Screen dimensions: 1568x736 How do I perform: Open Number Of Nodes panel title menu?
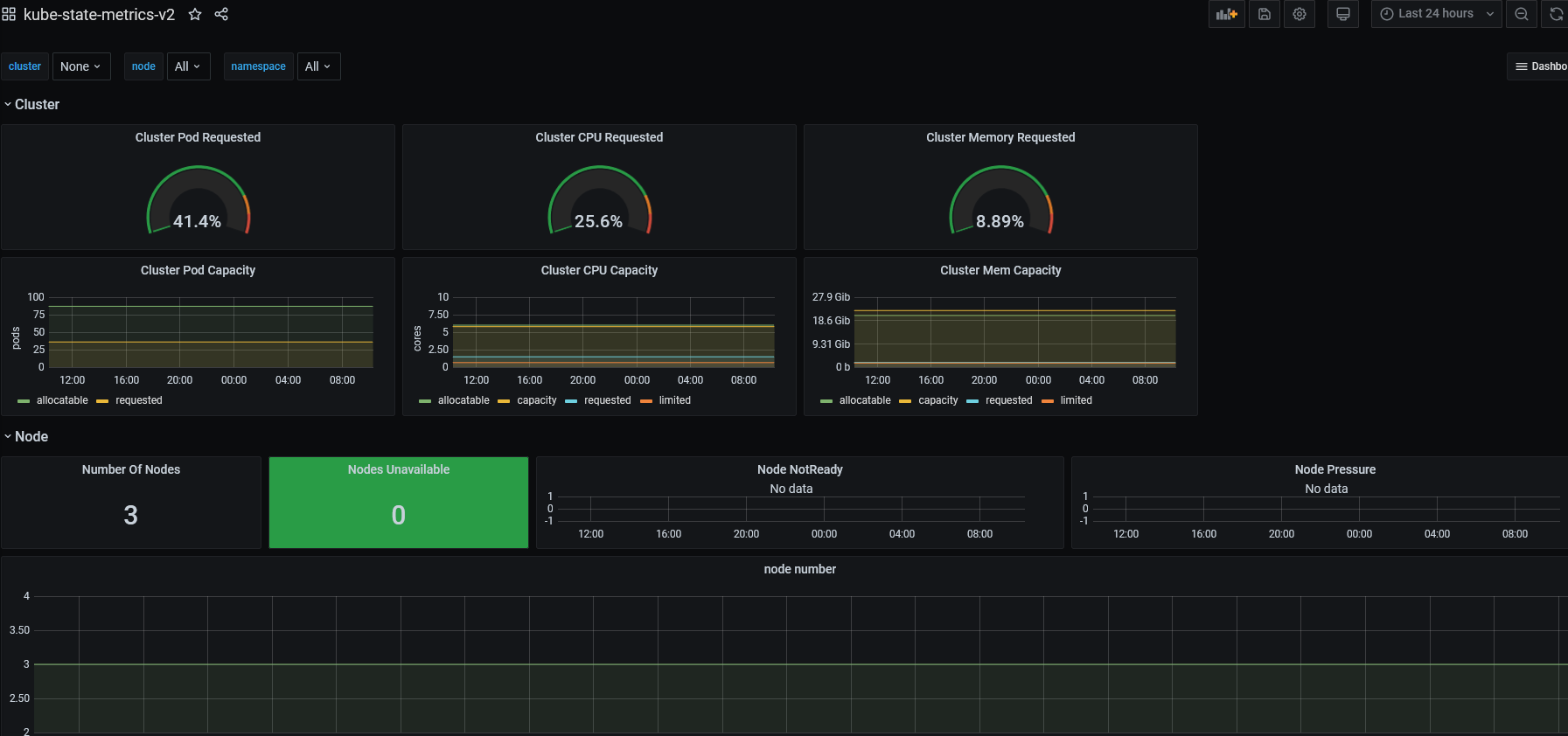131,469
